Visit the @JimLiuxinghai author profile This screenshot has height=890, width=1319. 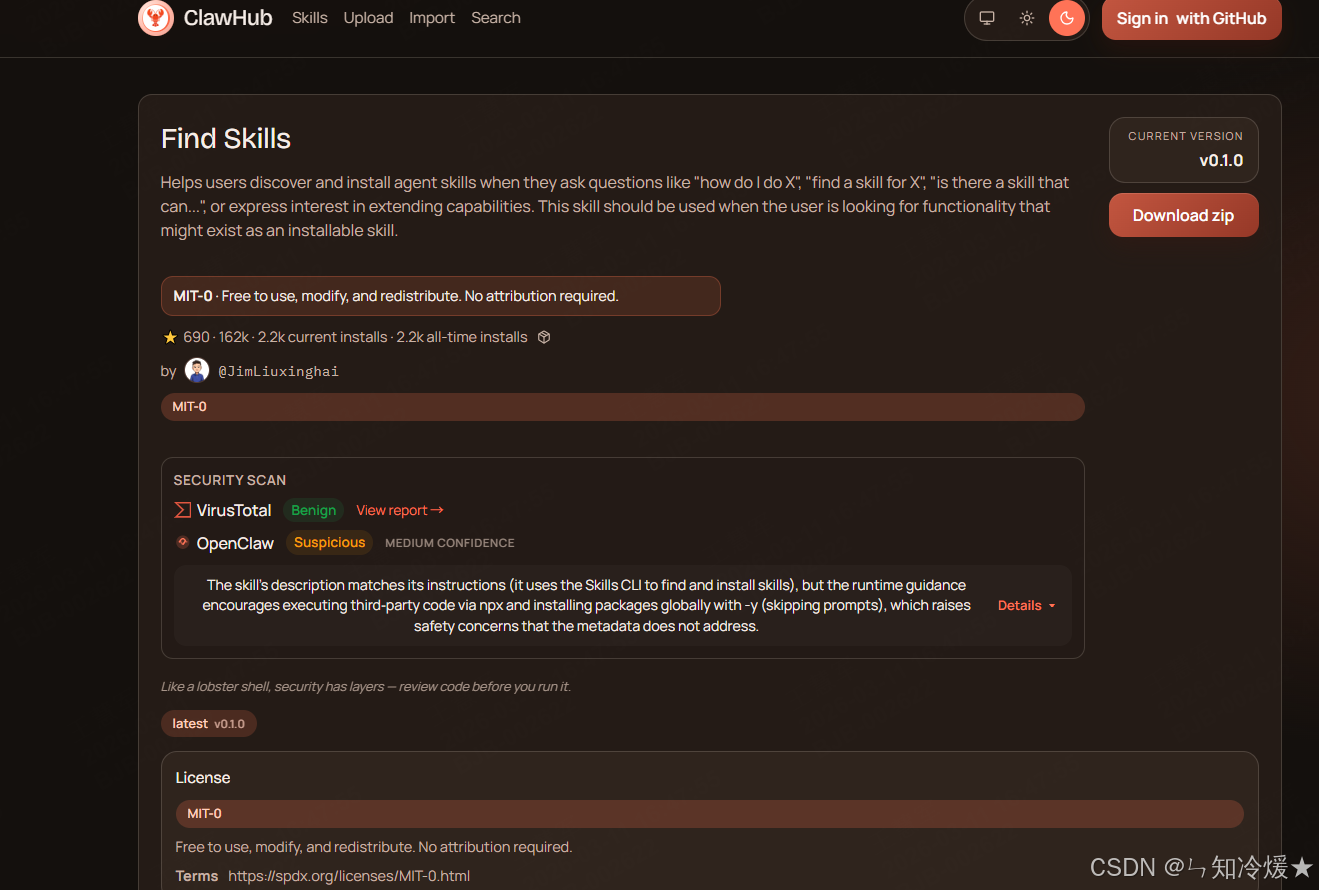(x=279, y=371)
